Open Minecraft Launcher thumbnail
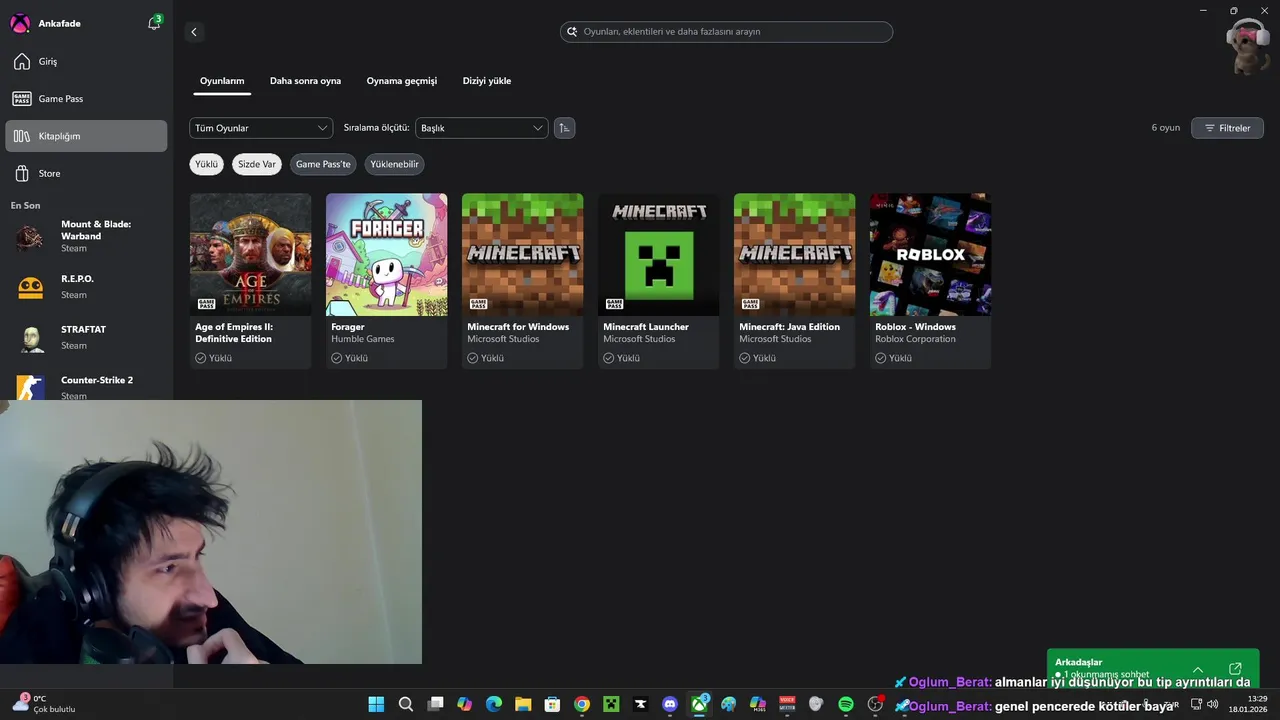Viewport: 1280px width, 720px height. 659,254
